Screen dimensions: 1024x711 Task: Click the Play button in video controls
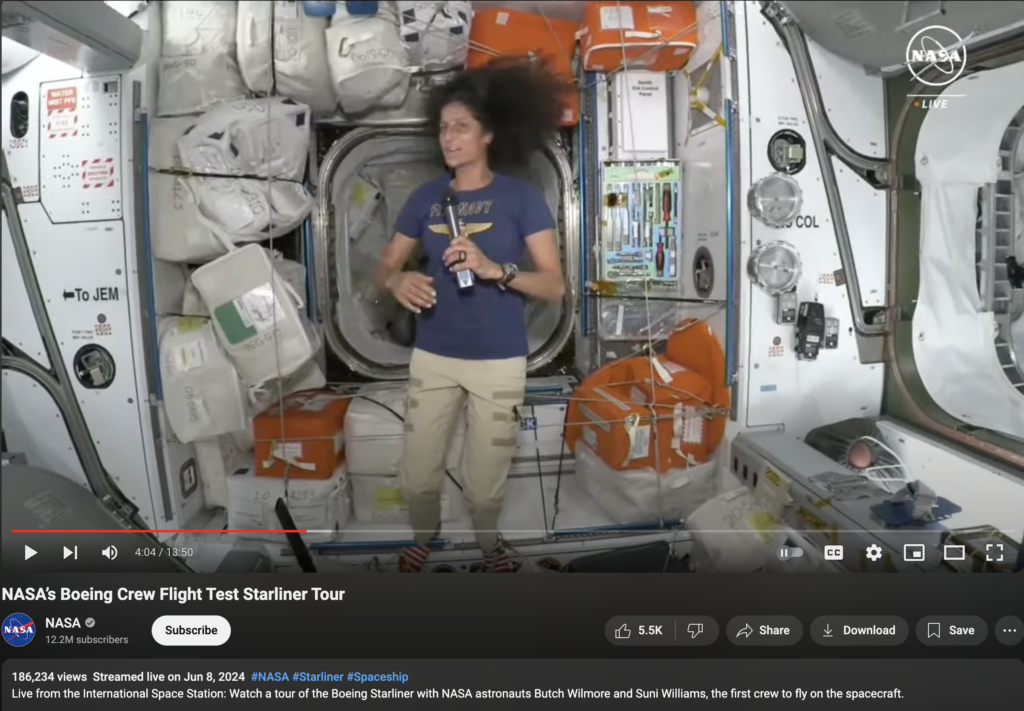tap(30, 552)
